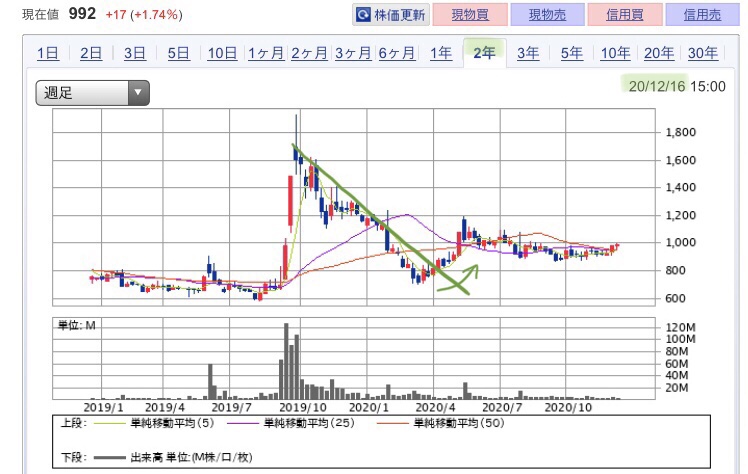Select the 10年 period tab
The image size is (748, 474).
615,53
